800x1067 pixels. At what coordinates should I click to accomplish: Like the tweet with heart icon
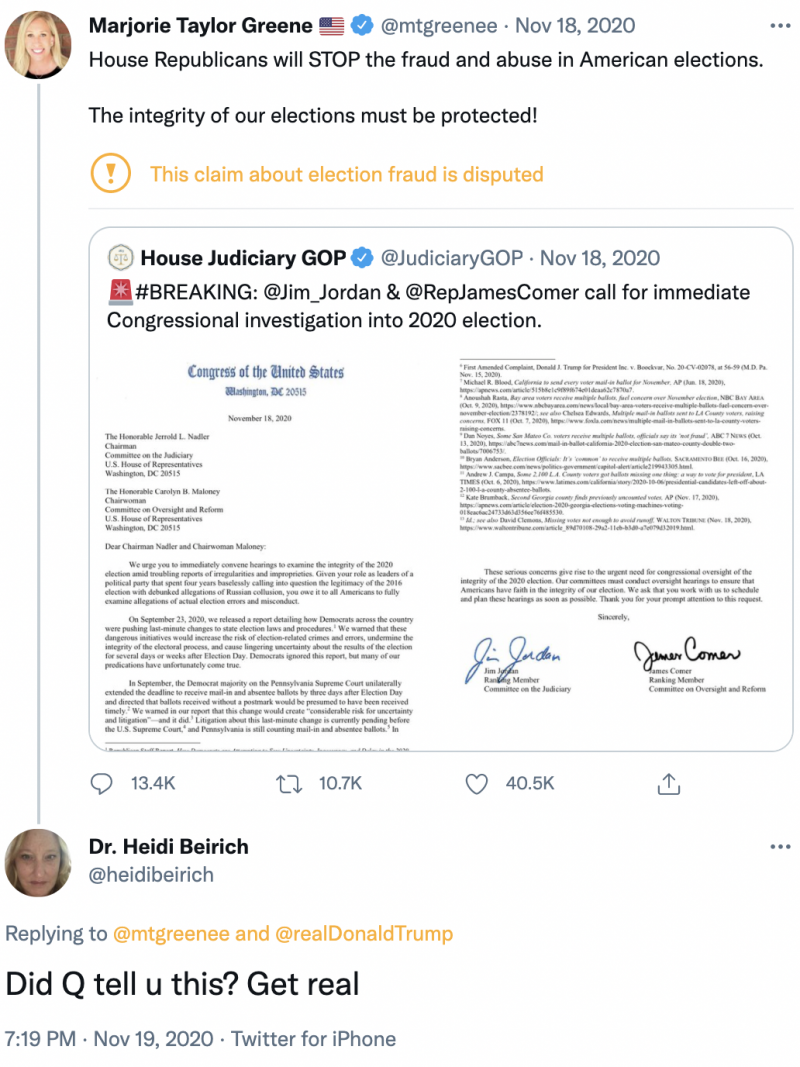[479, 783]
